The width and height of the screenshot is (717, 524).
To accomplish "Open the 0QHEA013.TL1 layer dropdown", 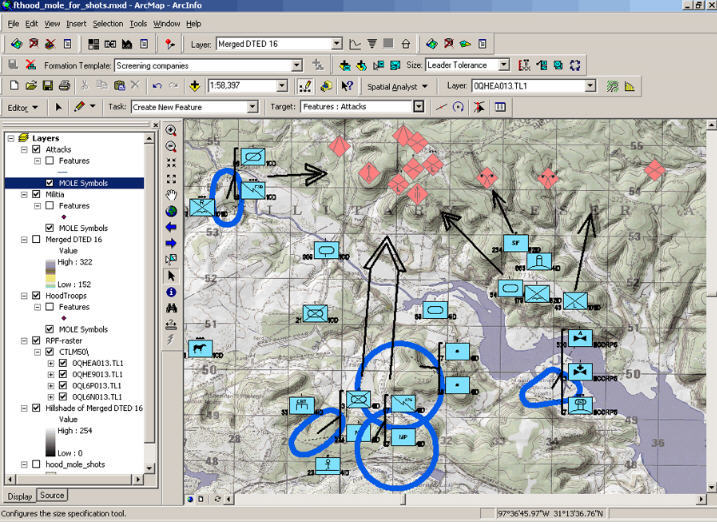I will (590, 86).
